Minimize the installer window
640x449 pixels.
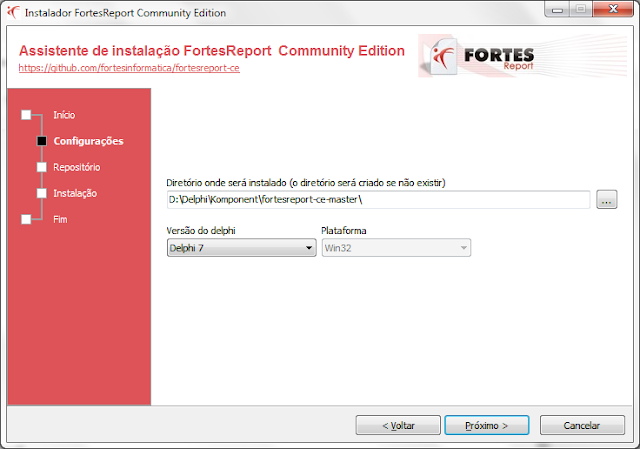[557, 10]
